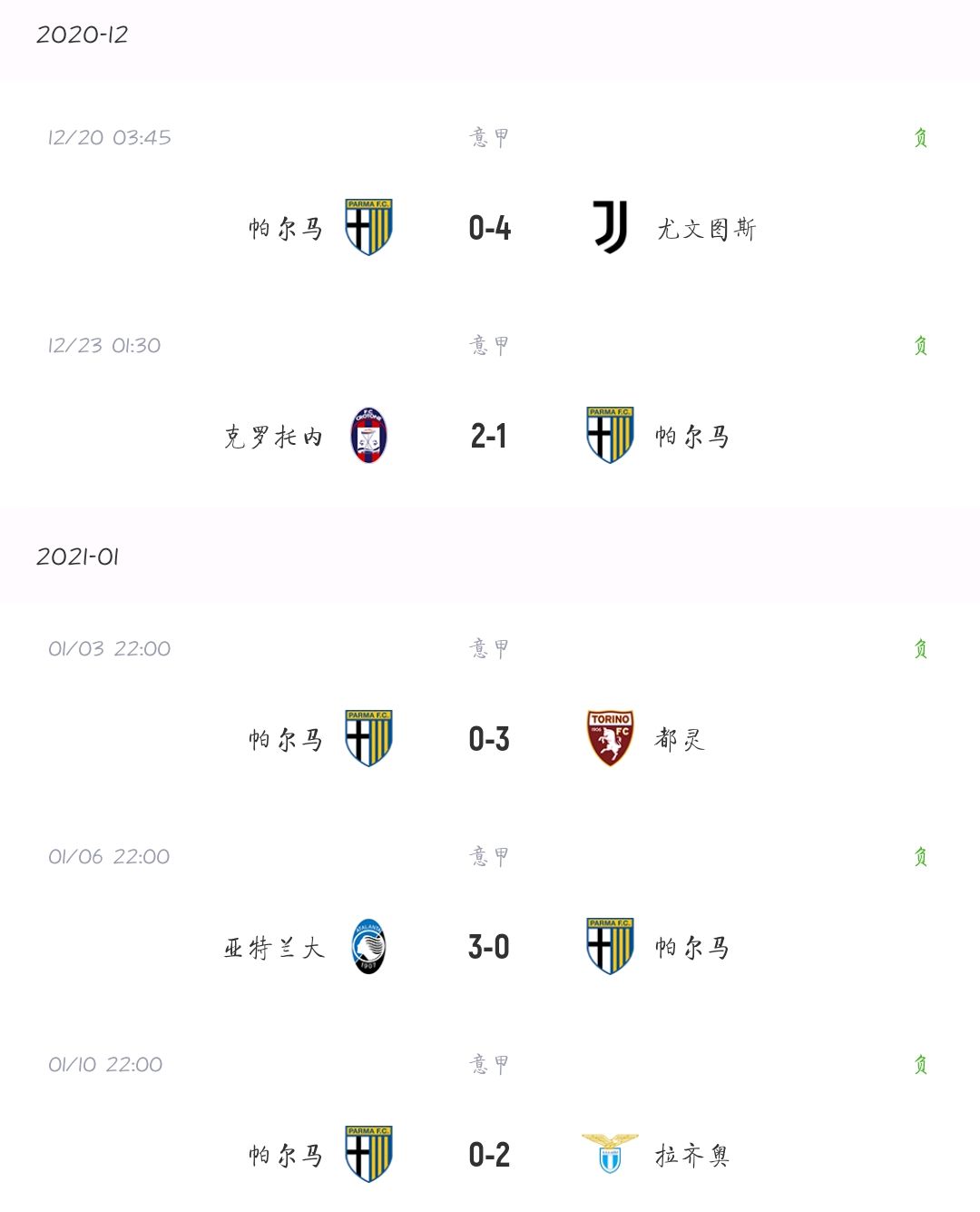The height and width of the screenshot is (1212, 980).
Task: Open the 拉齐奥 team name
Action: click(692, 1156)
